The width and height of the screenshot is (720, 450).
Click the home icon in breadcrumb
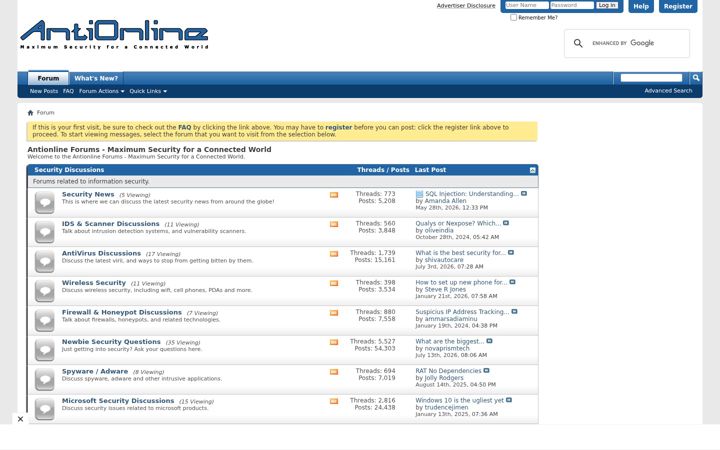[30, 112]
